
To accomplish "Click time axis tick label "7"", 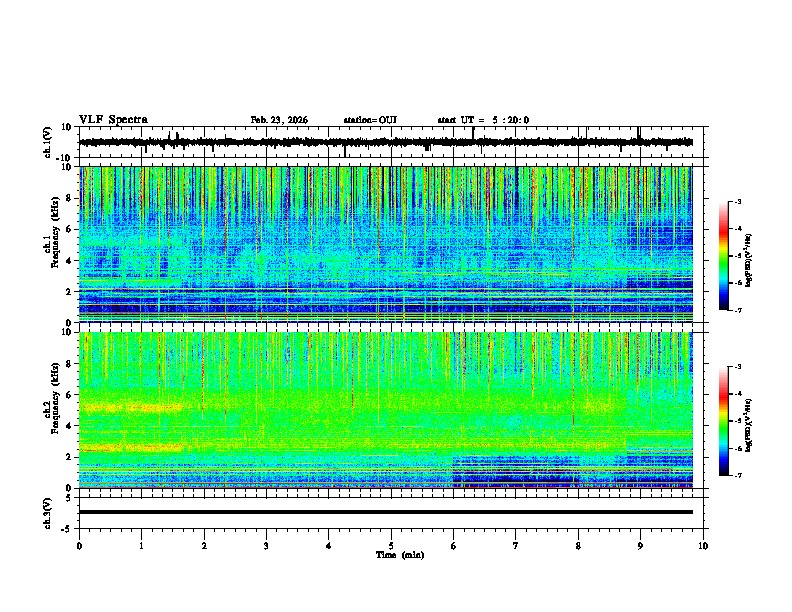I will coord(516,546).
